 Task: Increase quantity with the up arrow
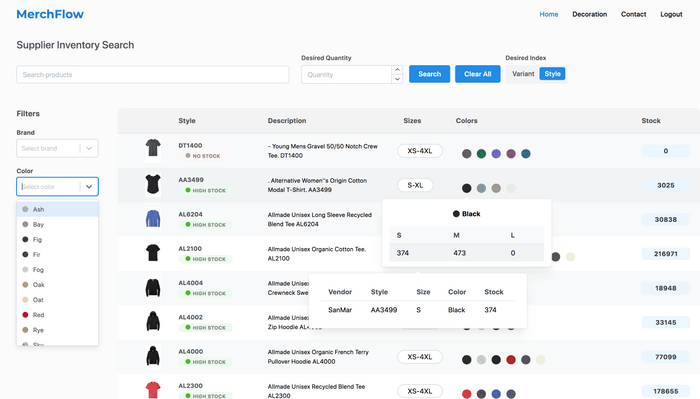click(397, 70)
